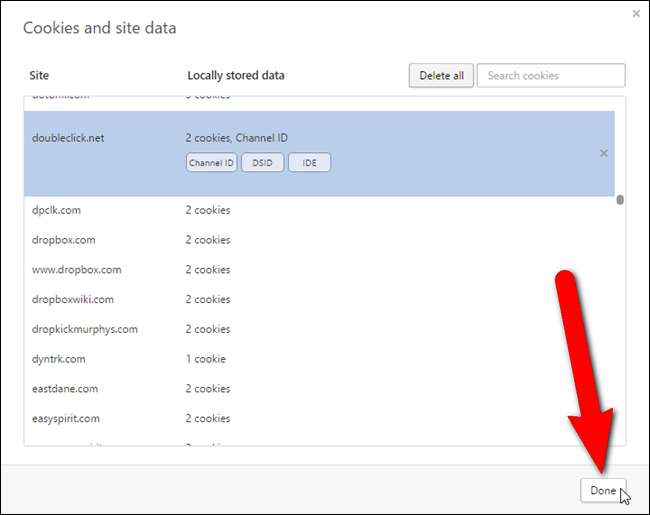This screenshot has width=650, height=515.
Task: Select the dropkickmurphys.com entry
Action: tap(85, 329)
